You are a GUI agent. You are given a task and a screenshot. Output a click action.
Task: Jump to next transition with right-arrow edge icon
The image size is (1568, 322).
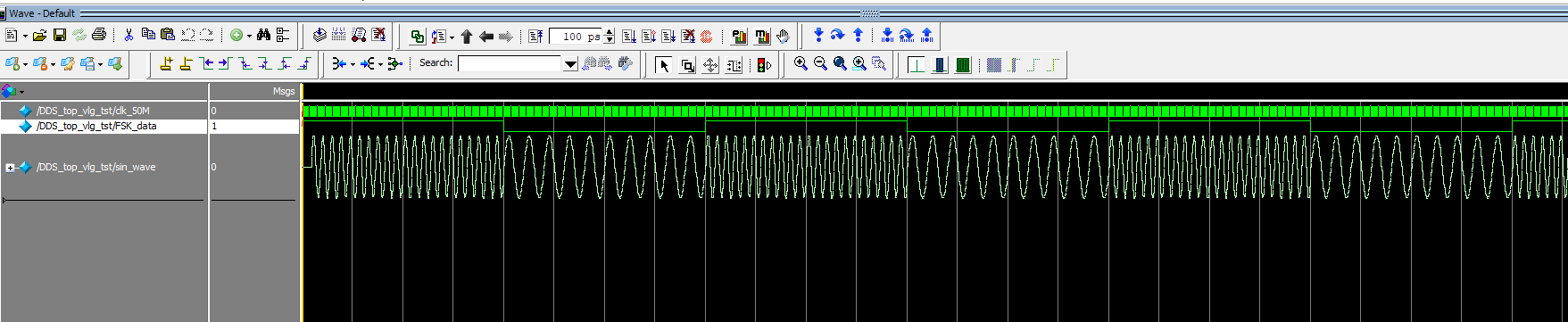pyautogui.click(x=225, y=63)
